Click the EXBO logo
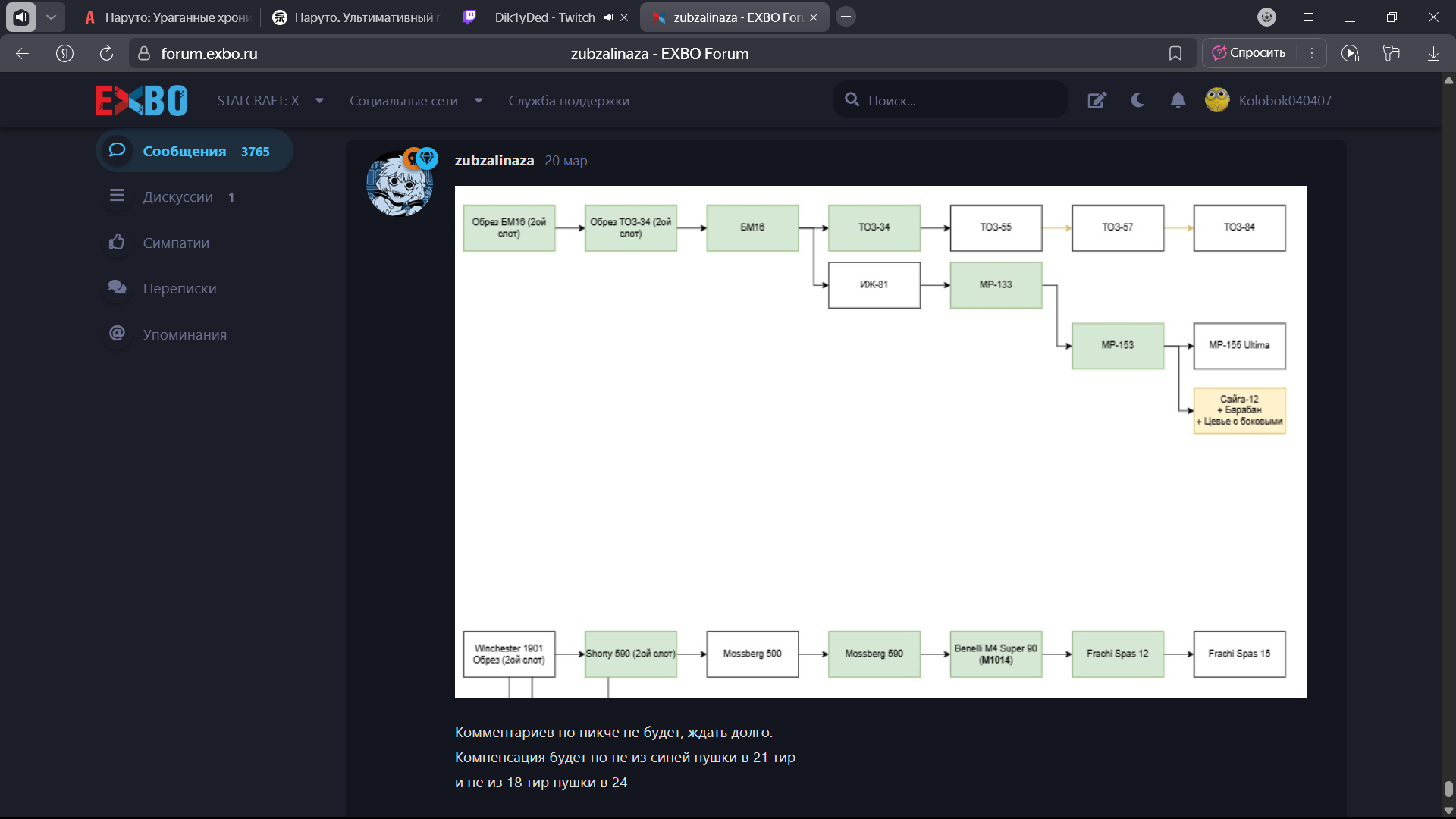 pyautogui.click(x=141, y=100)
